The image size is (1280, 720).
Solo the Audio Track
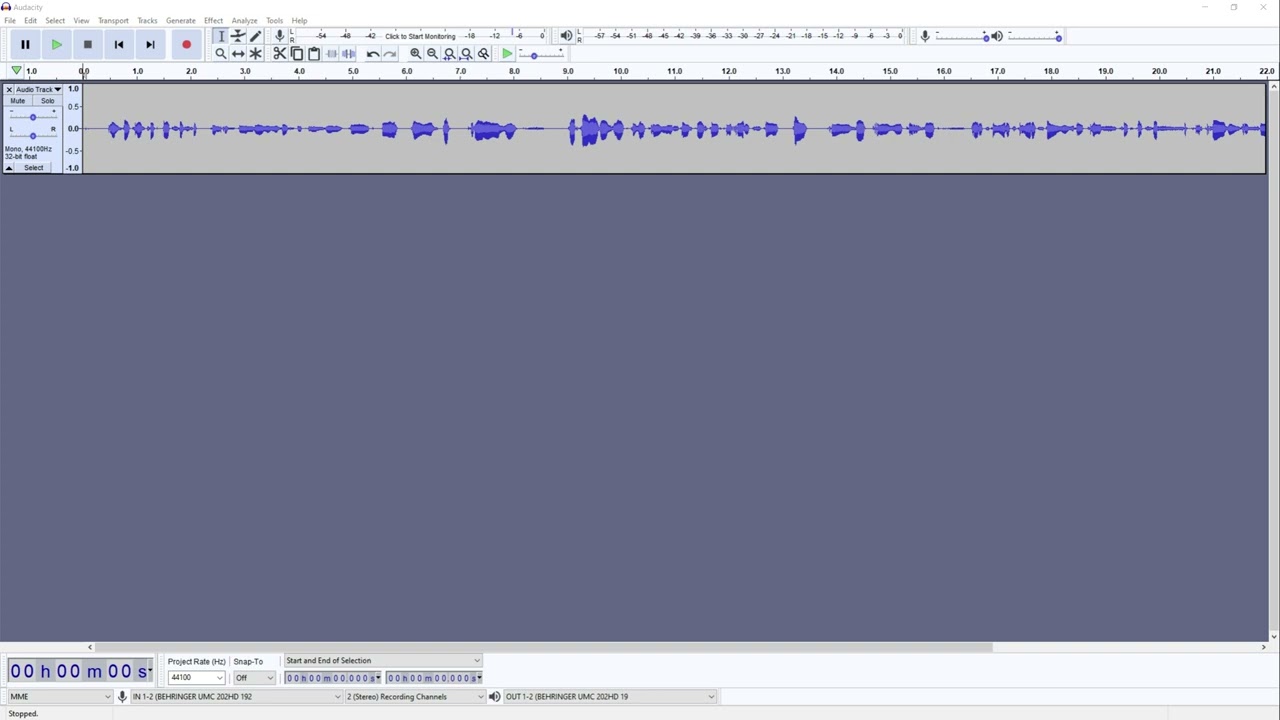pyautogui.click(x=47, y=101)
